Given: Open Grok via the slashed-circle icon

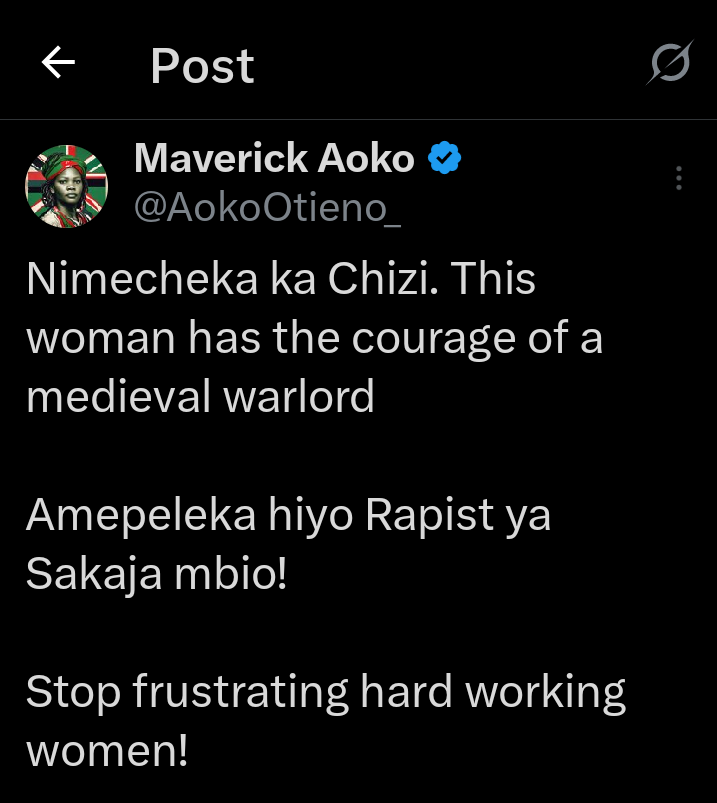Looking at the screenshot, I should [x=668, y=65].
